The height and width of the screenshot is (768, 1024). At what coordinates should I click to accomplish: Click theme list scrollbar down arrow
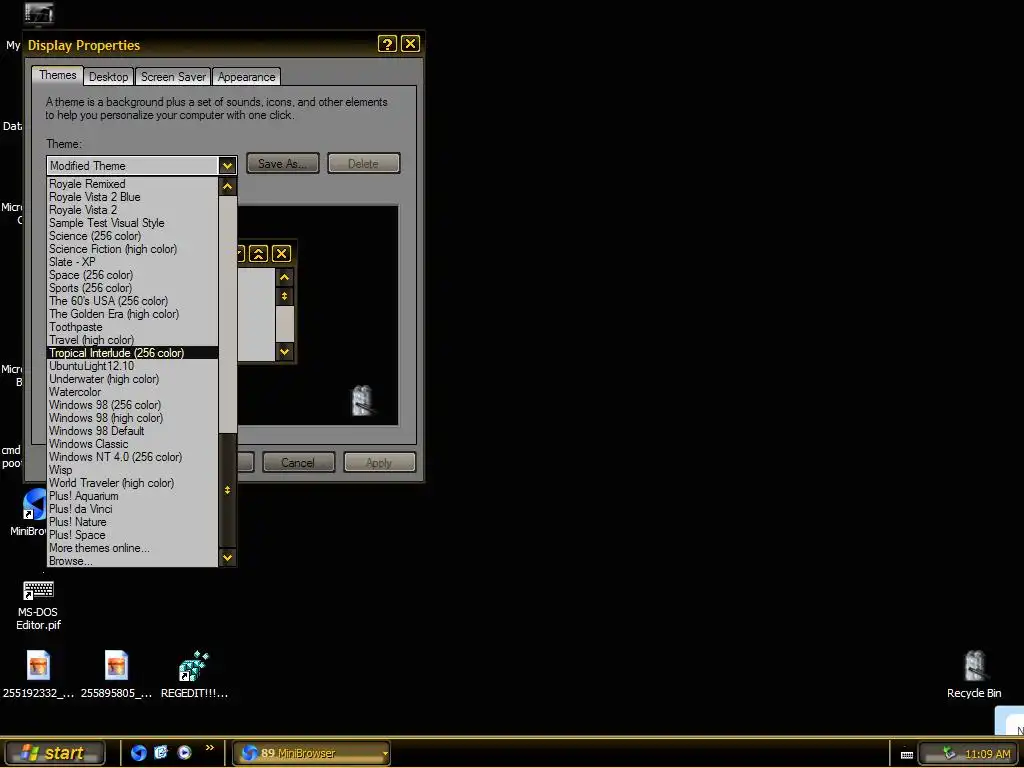(x=227, y=558)
